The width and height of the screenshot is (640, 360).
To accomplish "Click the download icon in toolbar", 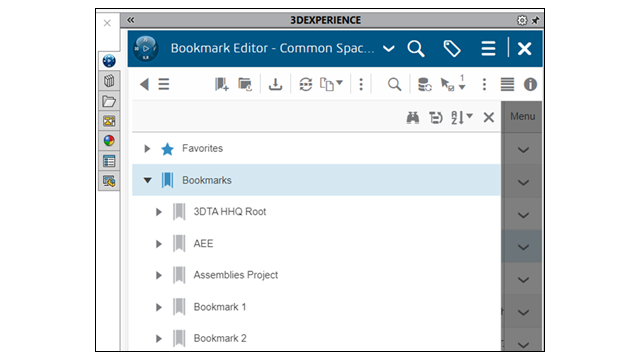I will (276, 84).
